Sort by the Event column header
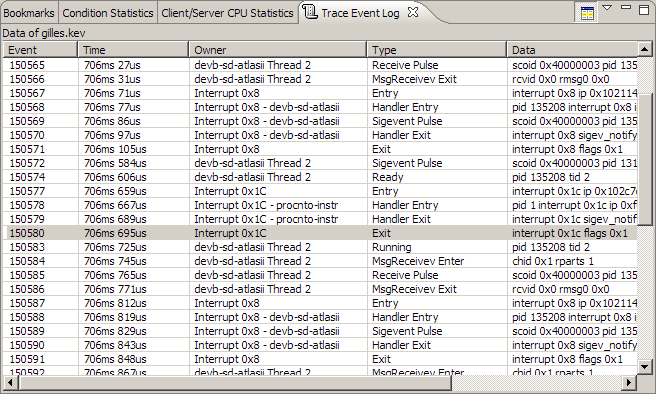The height and width of the screenshot is (394, 656). (40, 50)
